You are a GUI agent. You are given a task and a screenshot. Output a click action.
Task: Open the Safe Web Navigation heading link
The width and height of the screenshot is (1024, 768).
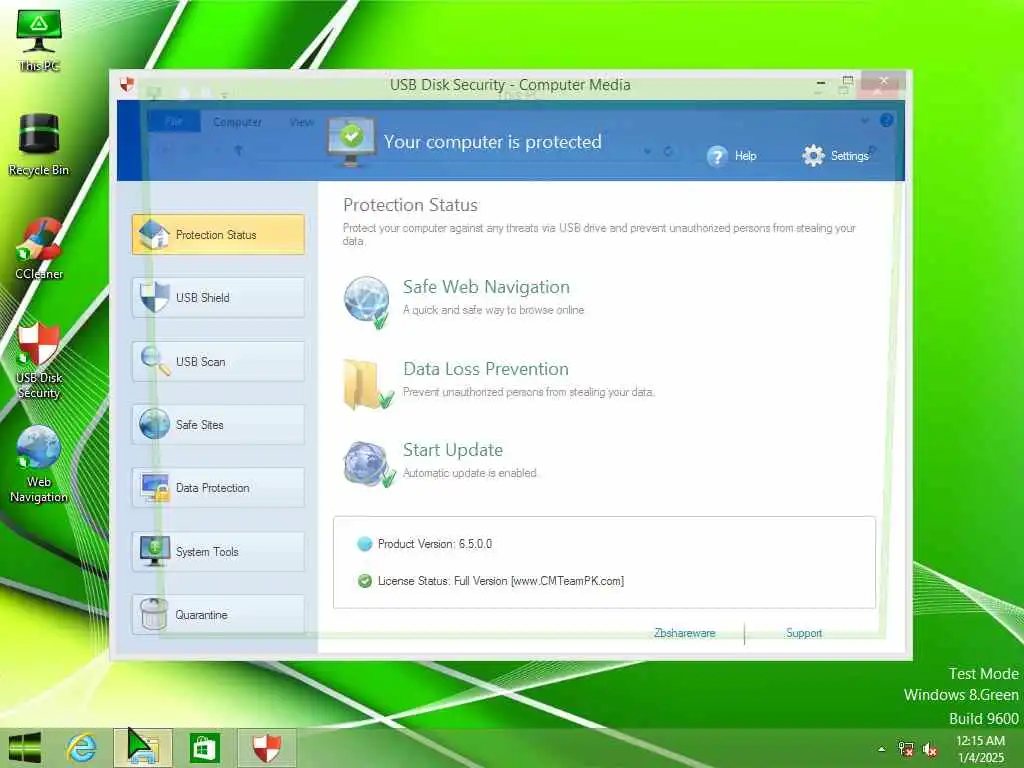486,287
